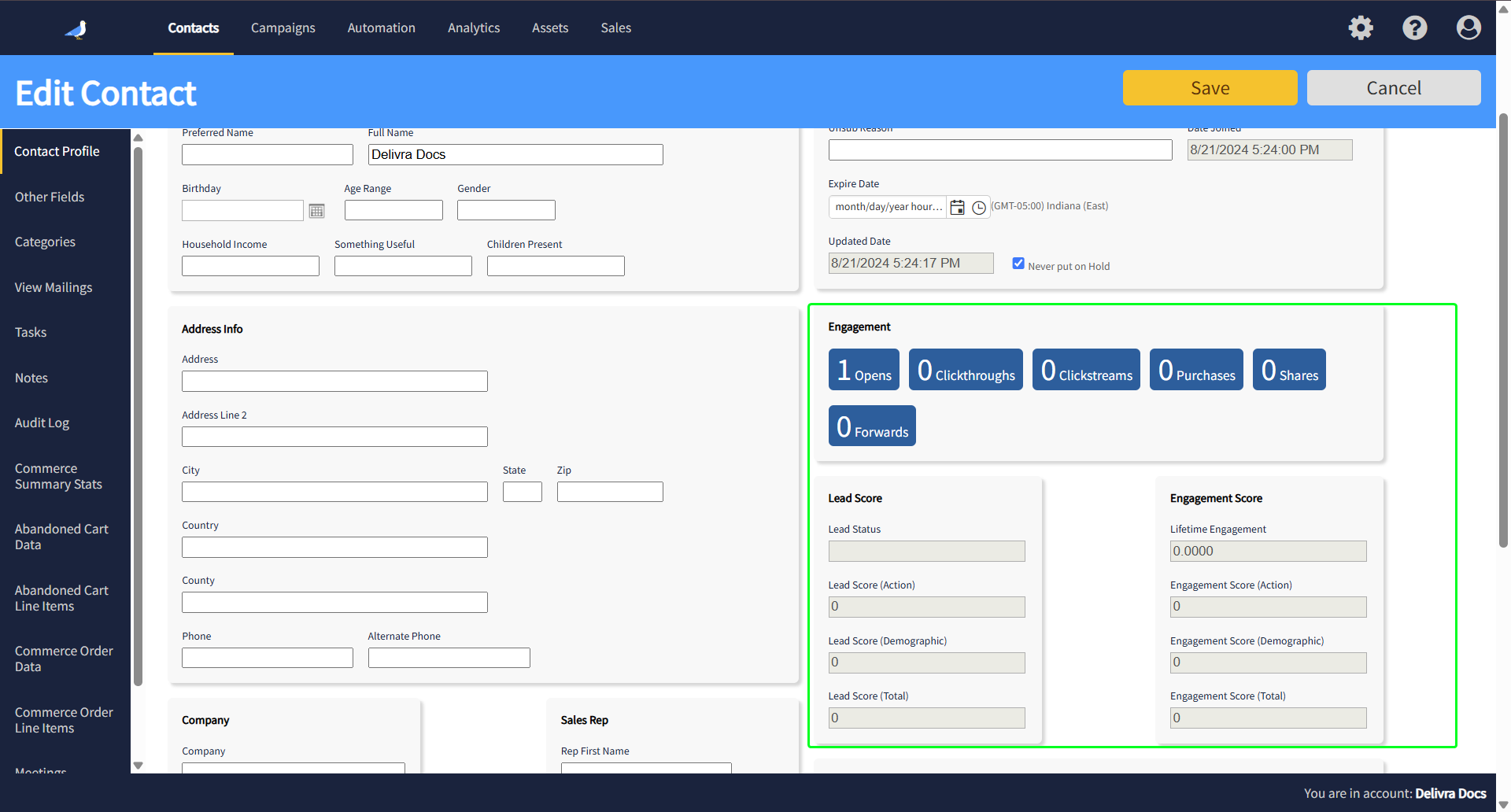Click the 0 Purchases engagement tile
Image resolution: width=1511 pixels, height=812 pixels.
(x=1196, y=369)
